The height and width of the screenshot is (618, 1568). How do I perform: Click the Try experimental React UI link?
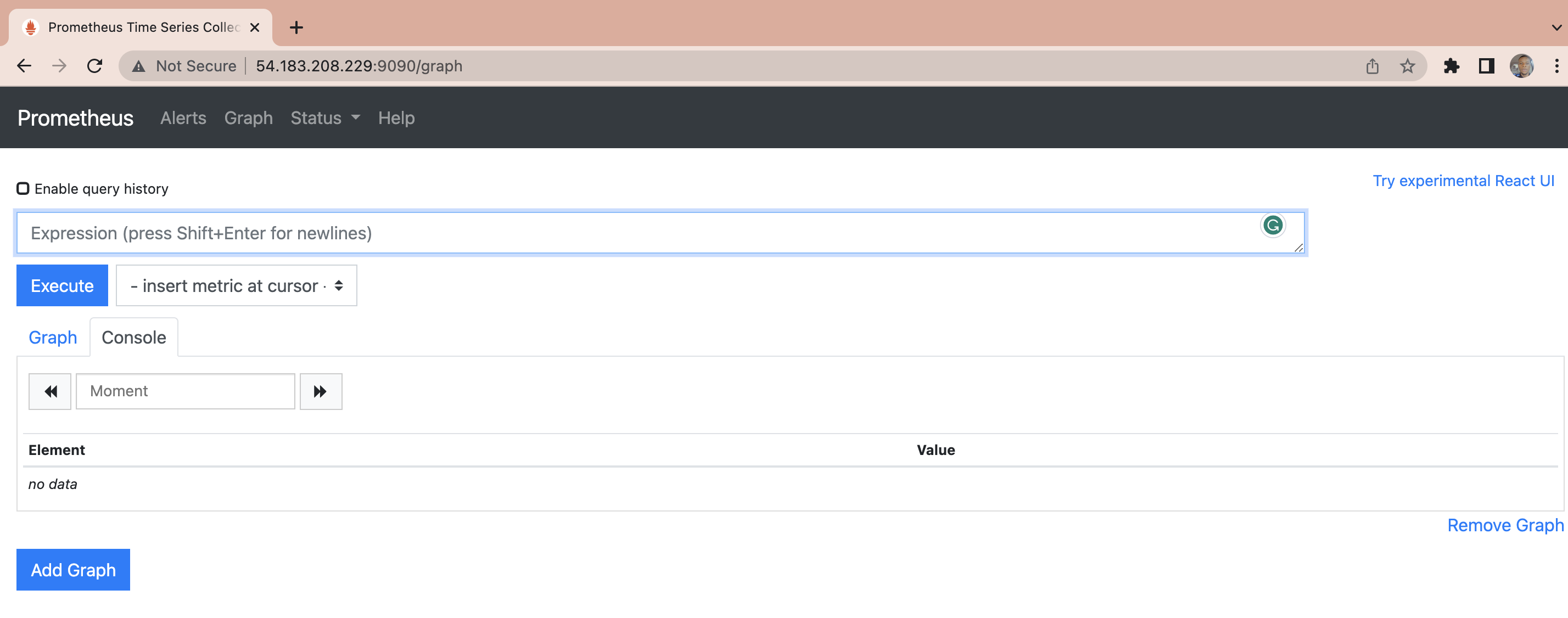(x=1463, y=181)
